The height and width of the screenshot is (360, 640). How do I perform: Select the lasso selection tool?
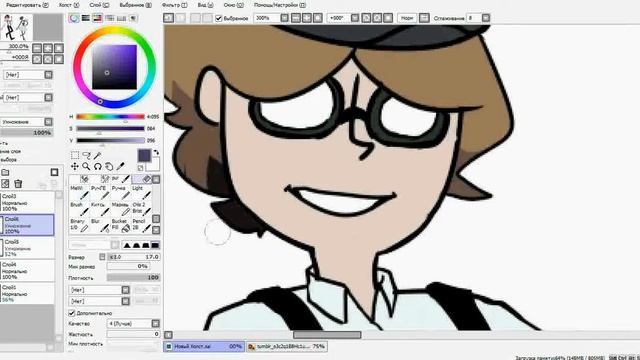[x=86, y=155]
